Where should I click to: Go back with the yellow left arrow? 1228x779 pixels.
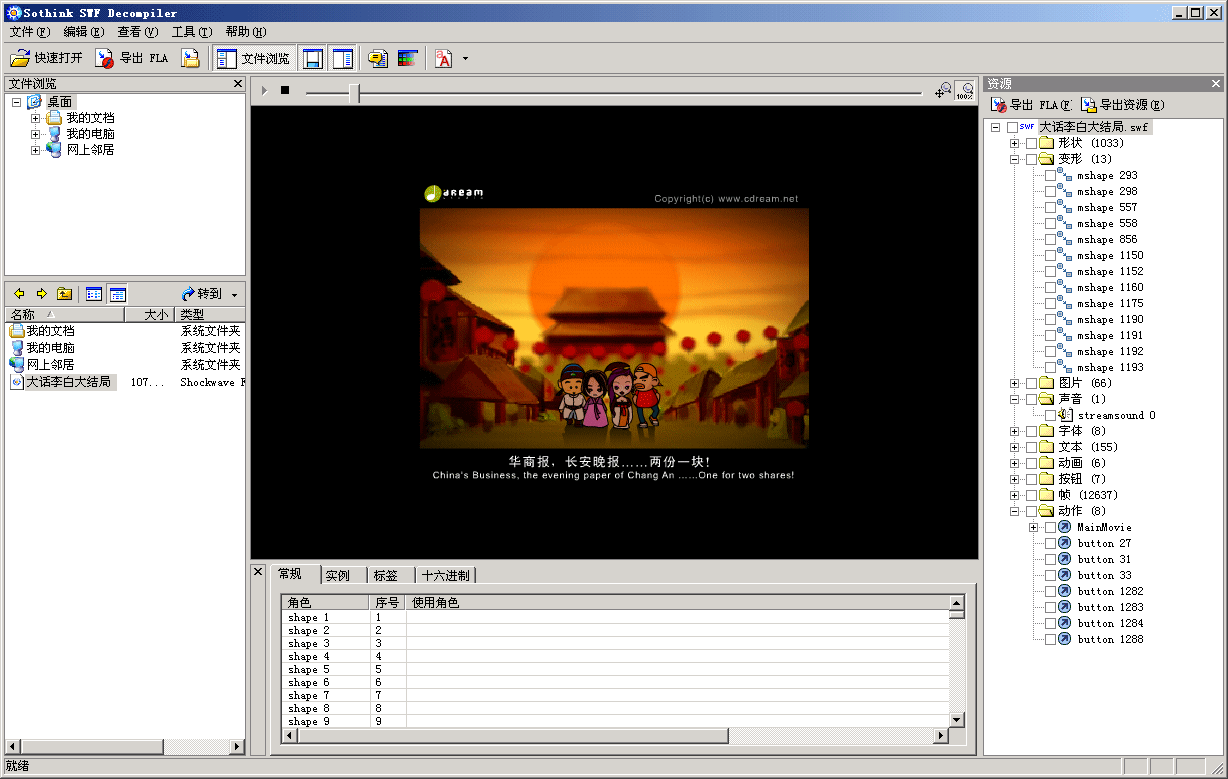[x=19, y=294]
